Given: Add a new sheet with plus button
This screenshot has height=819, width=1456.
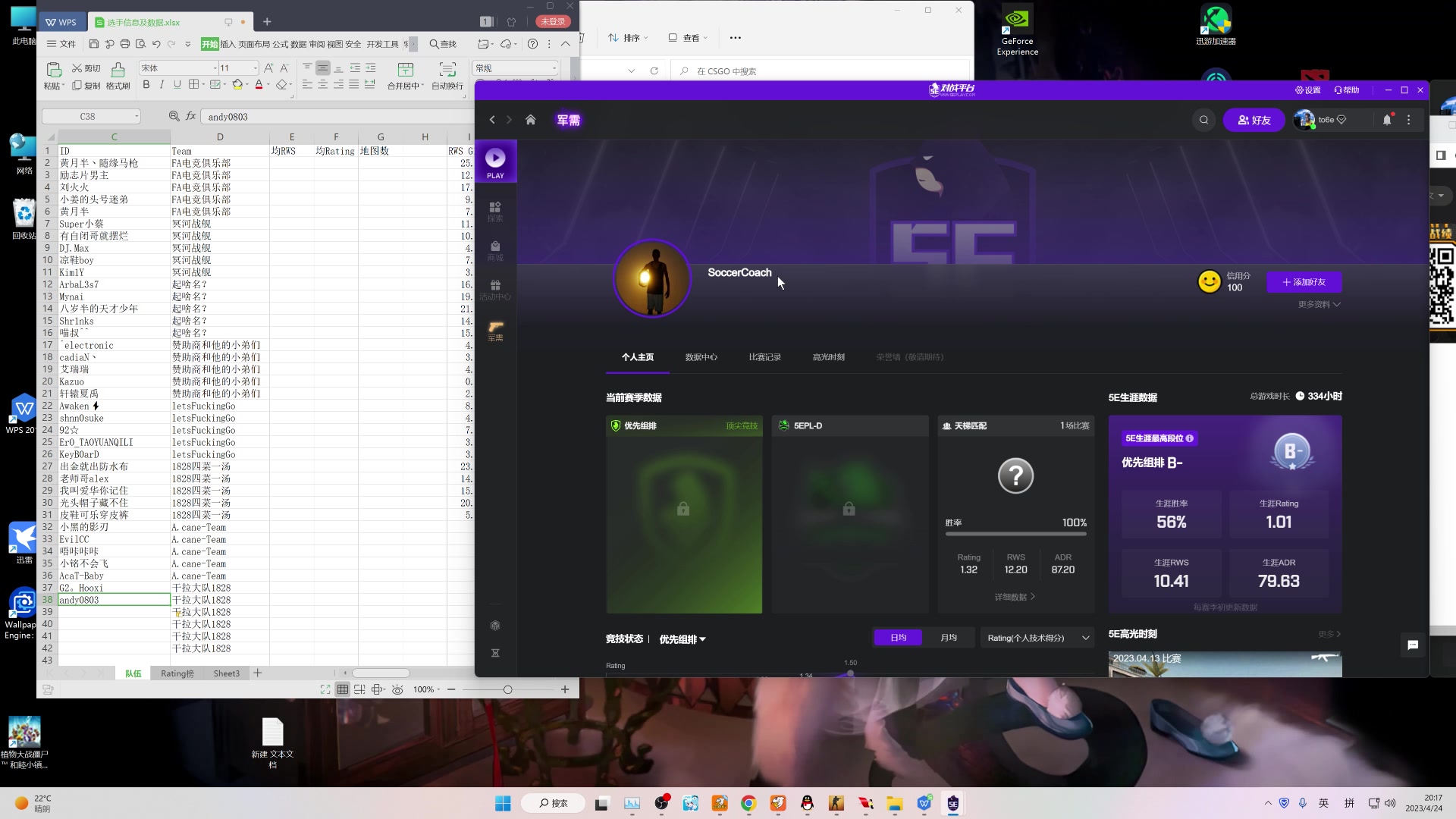Looking at the screenshot, I should tap(258, 673).
